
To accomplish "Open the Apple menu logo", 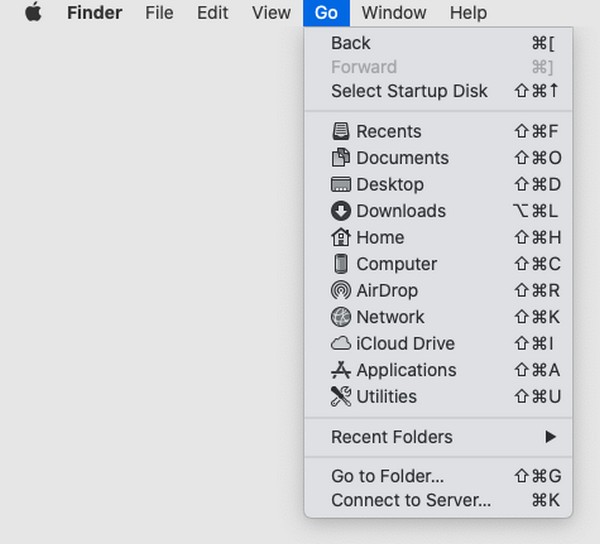I will click(x=33, y=12).
